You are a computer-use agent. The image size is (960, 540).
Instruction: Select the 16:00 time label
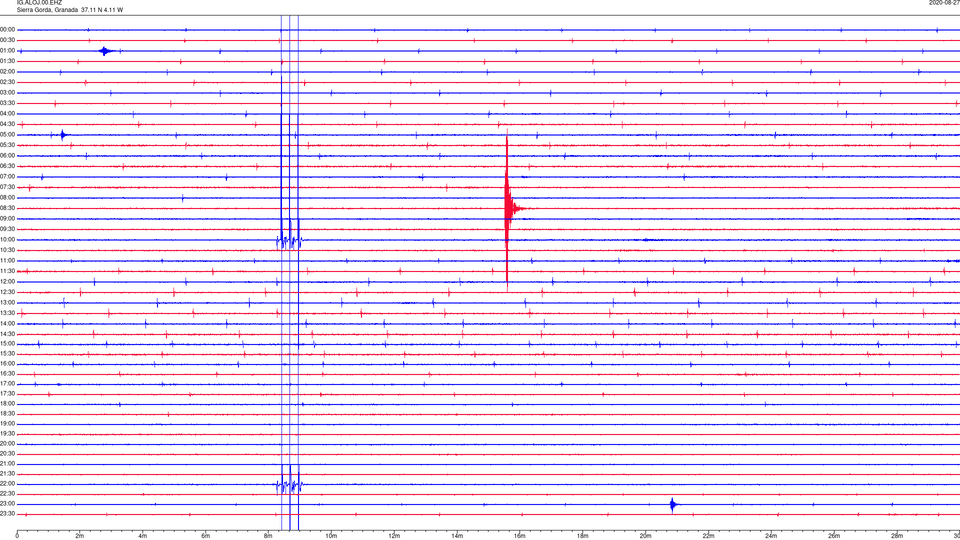8,364
